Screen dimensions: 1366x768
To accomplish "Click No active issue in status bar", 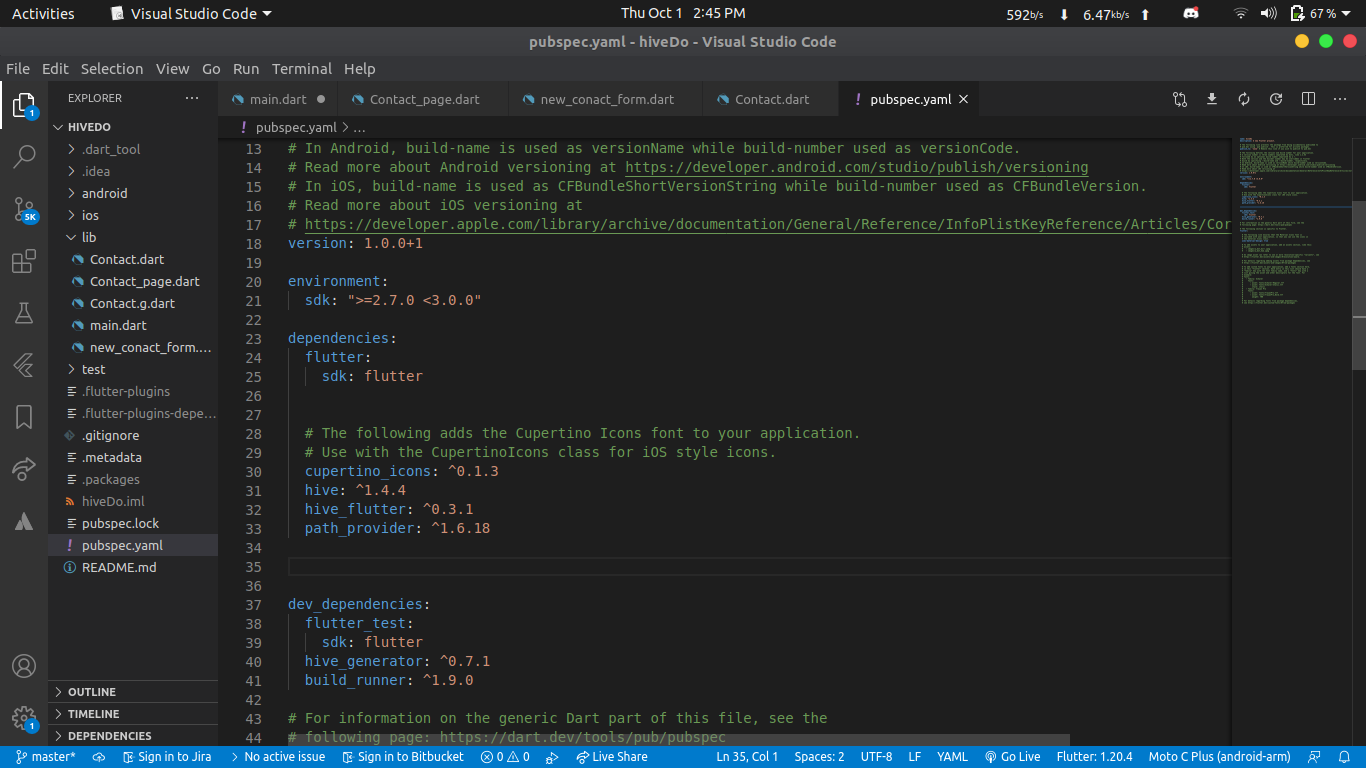I will 276,757.
